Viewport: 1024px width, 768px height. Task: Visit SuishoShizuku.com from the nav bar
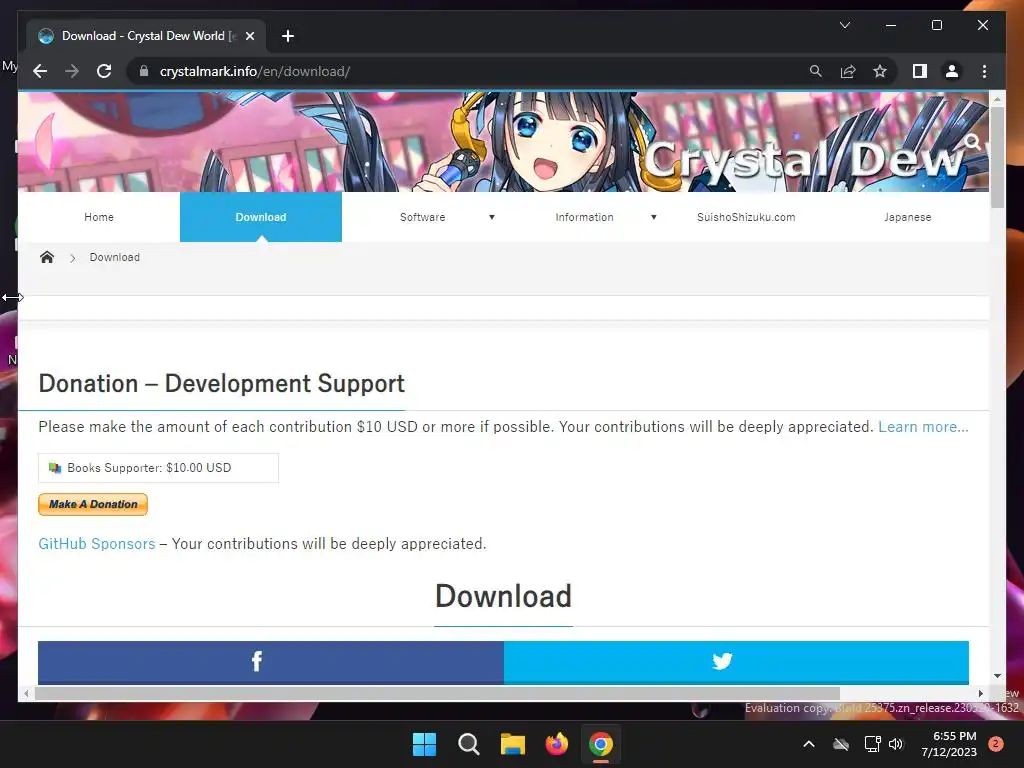coord(746,217)
